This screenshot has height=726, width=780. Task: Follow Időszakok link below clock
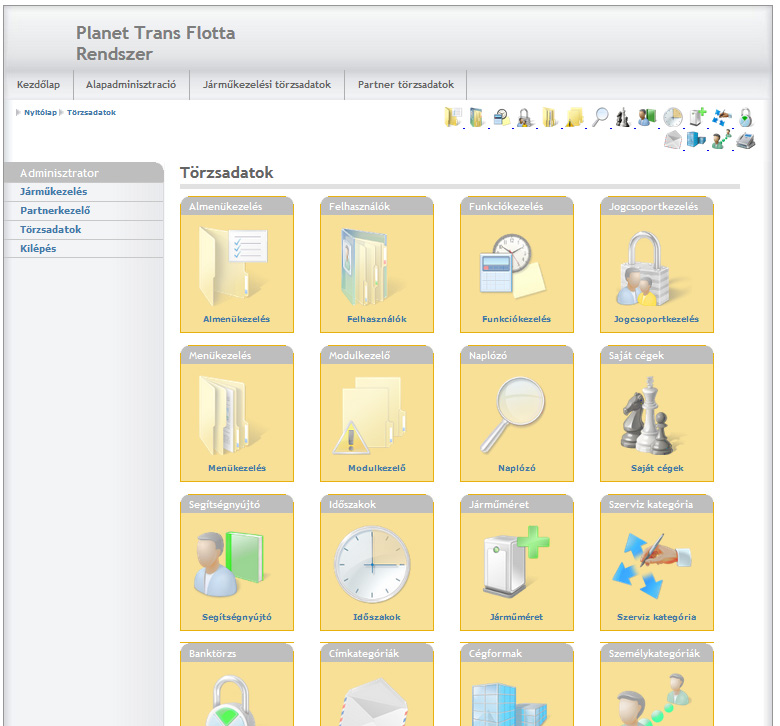[x=377, y=617]
